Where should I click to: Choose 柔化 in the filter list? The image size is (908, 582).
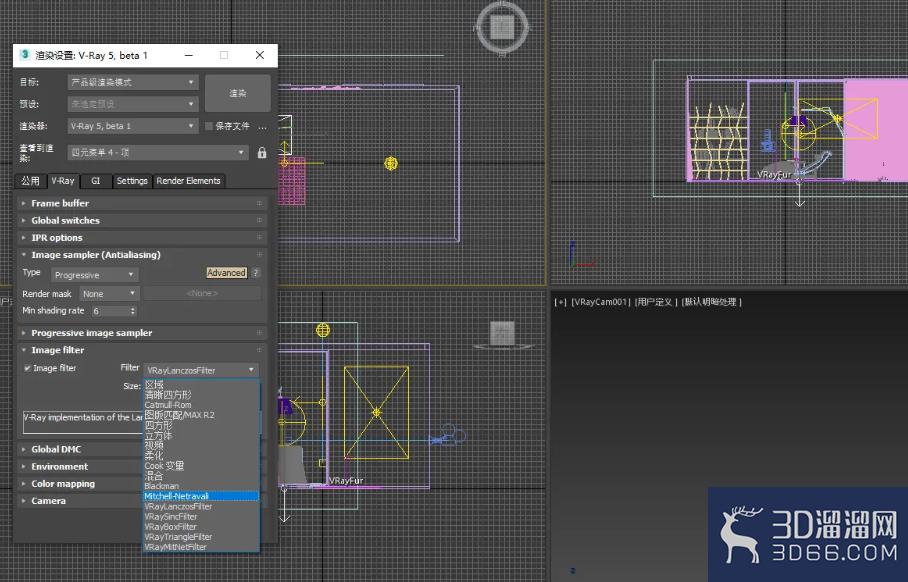click(201, 456)
